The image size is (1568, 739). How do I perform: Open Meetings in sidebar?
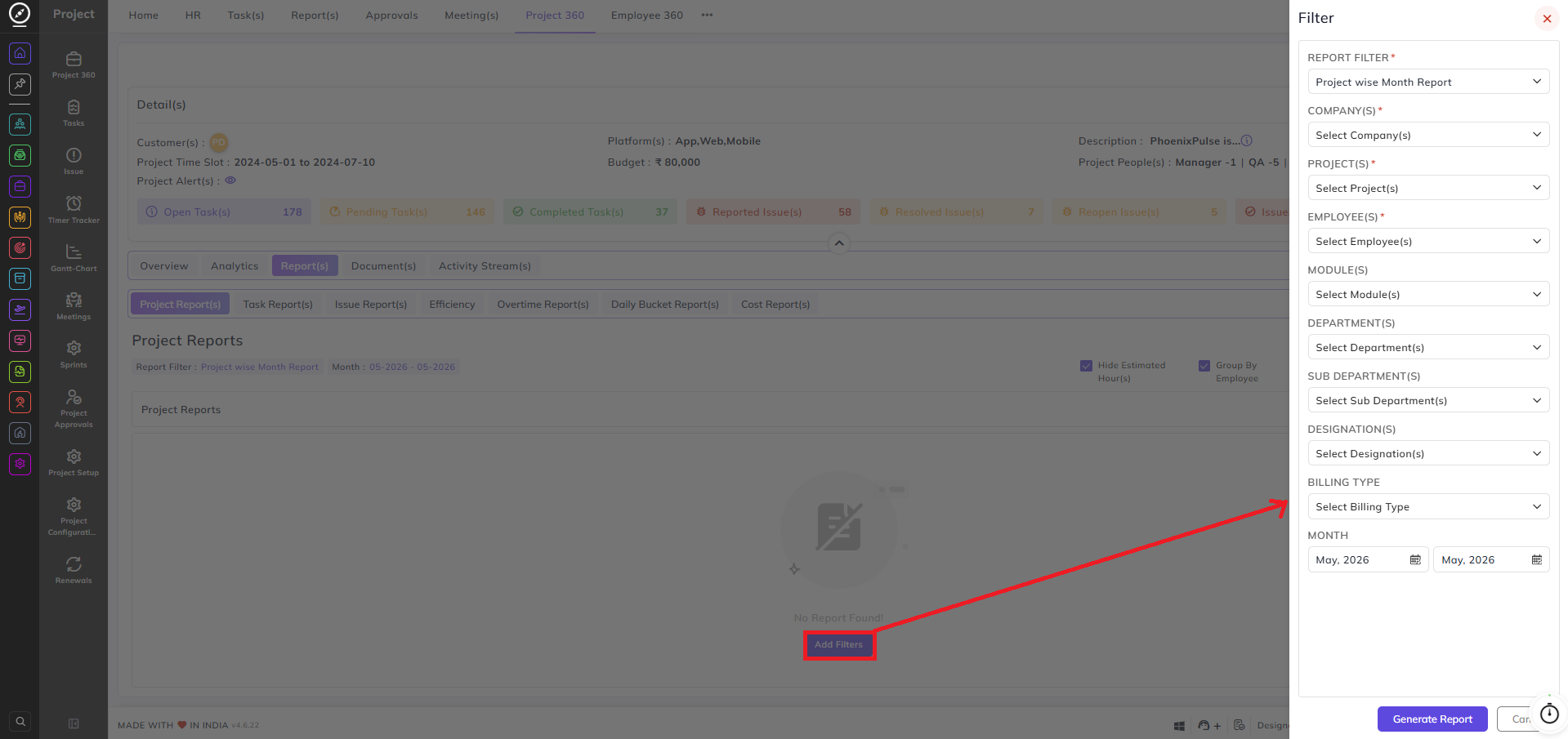[x=74, y=306]
